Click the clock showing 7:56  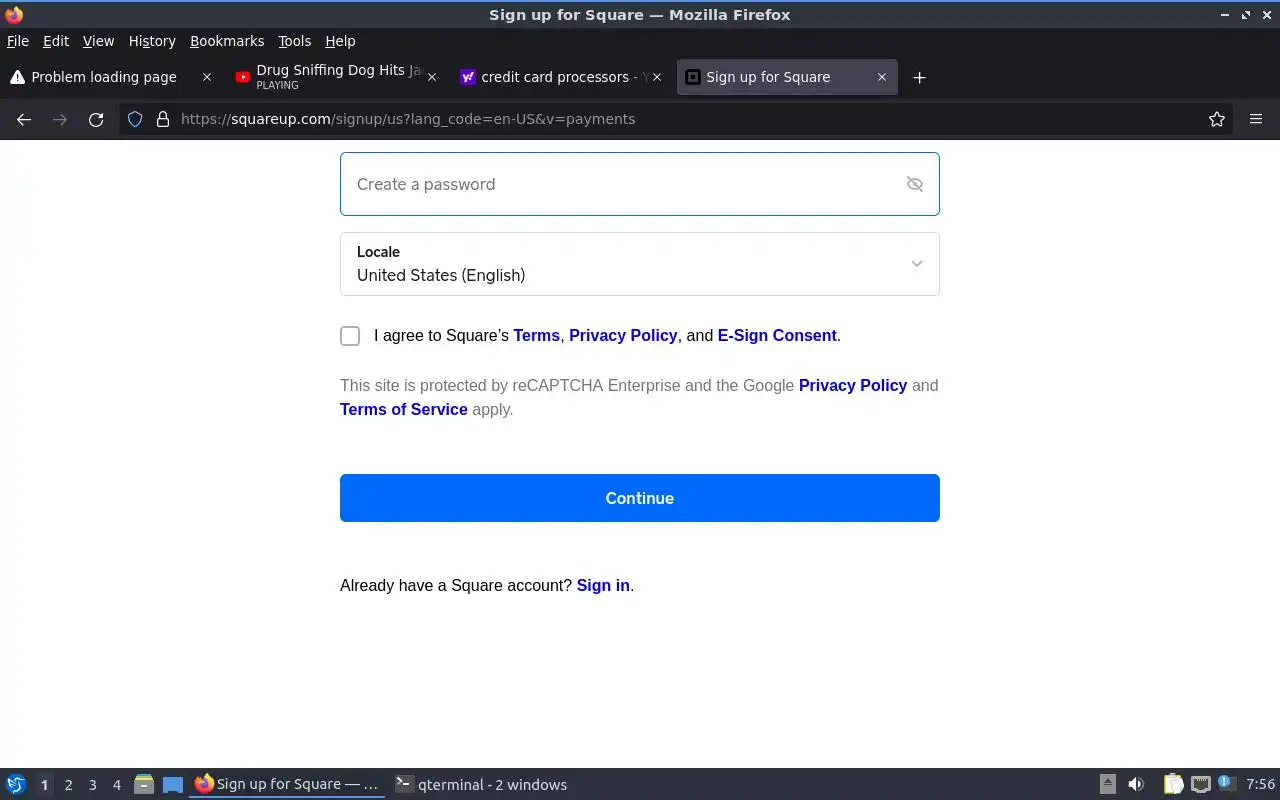(x=1261, y=785)
